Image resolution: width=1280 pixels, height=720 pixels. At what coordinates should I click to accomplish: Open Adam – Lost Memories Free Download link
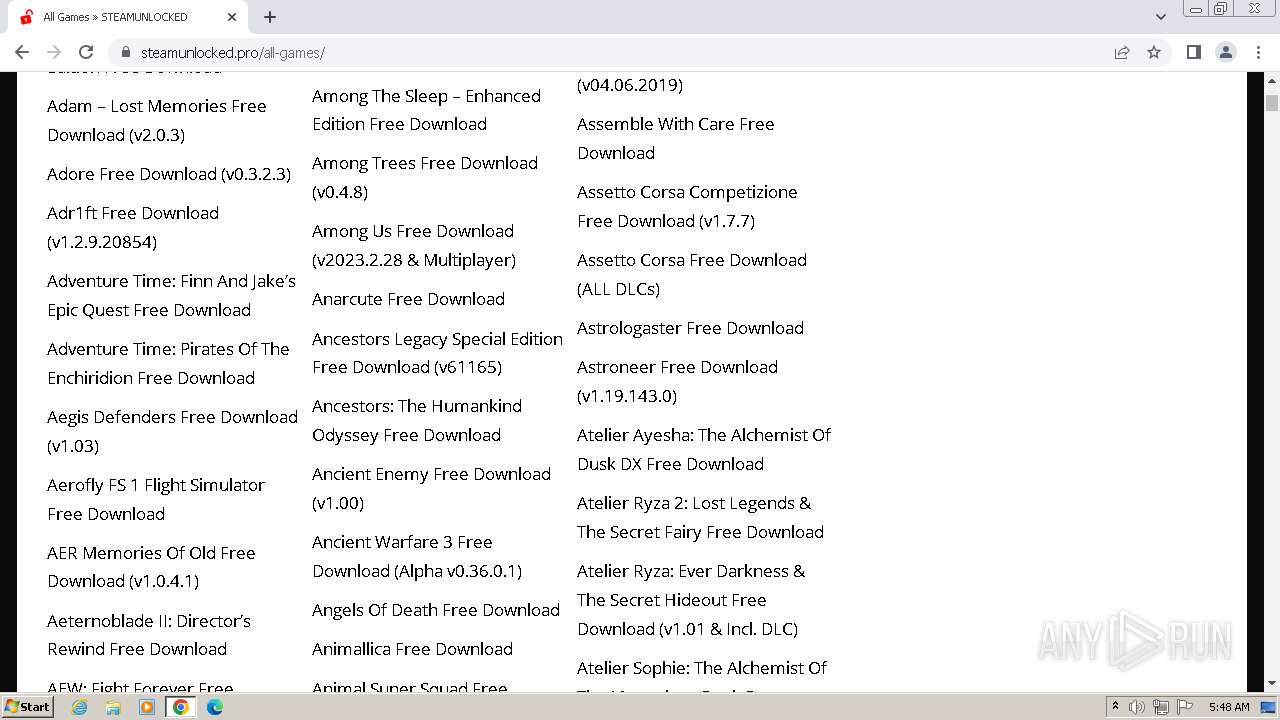(x=157, y=120)
